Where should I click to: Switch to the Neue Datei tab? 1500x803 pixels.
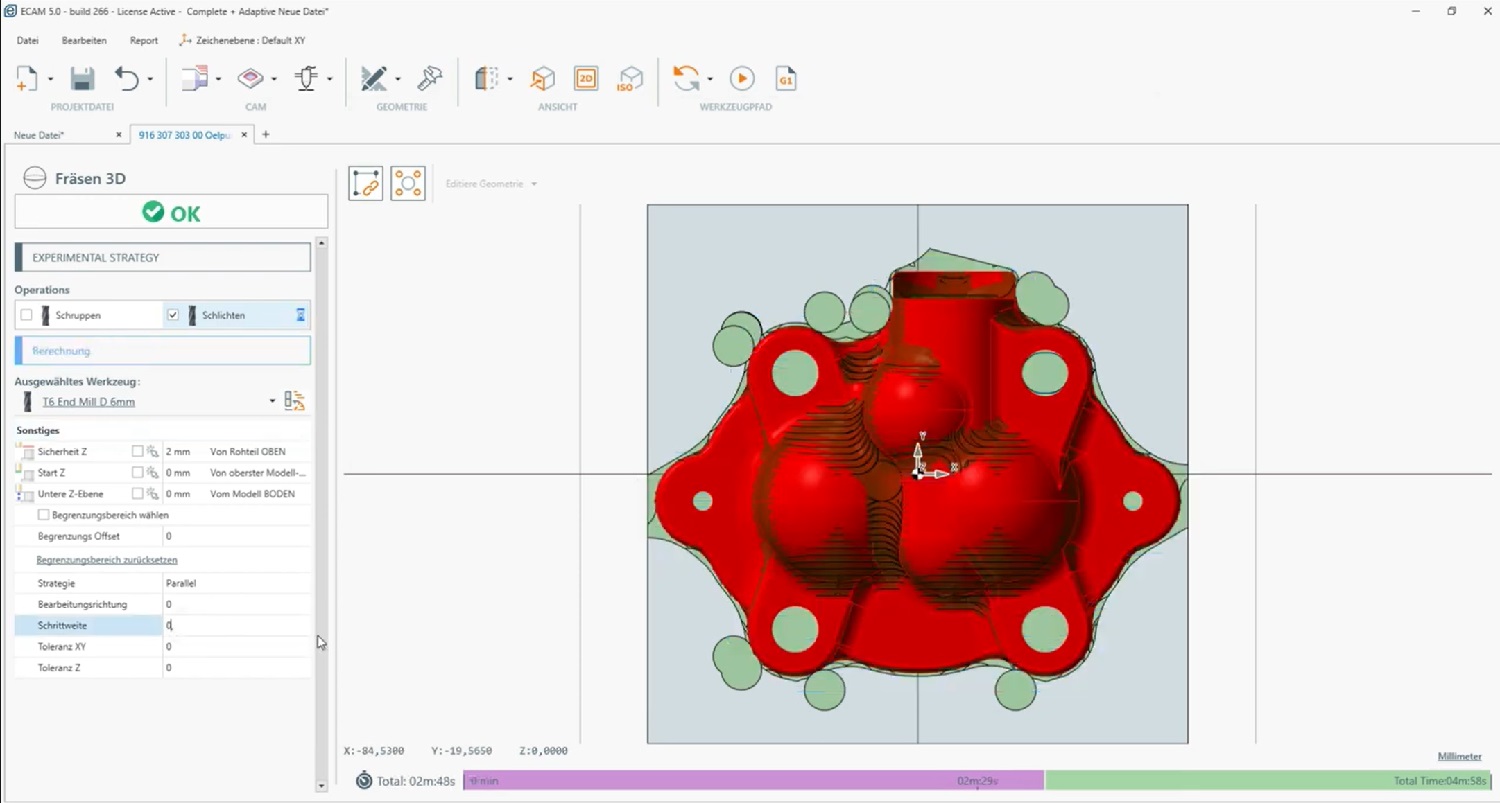(x=40, y=135)
